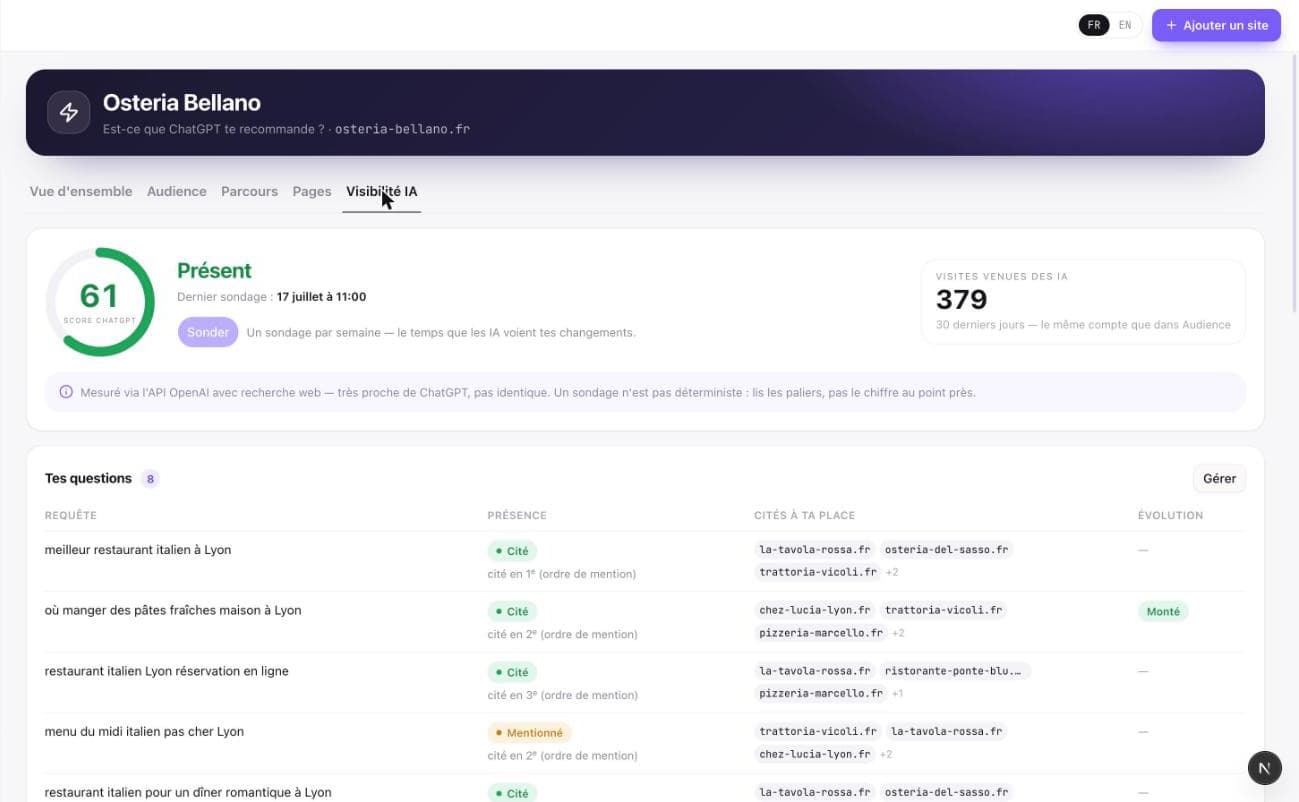Click pizzeria-marcello.fr chip in 'réservation en ligne' row
Screen dimensions: 1299x802
click(x=821, y=694)
